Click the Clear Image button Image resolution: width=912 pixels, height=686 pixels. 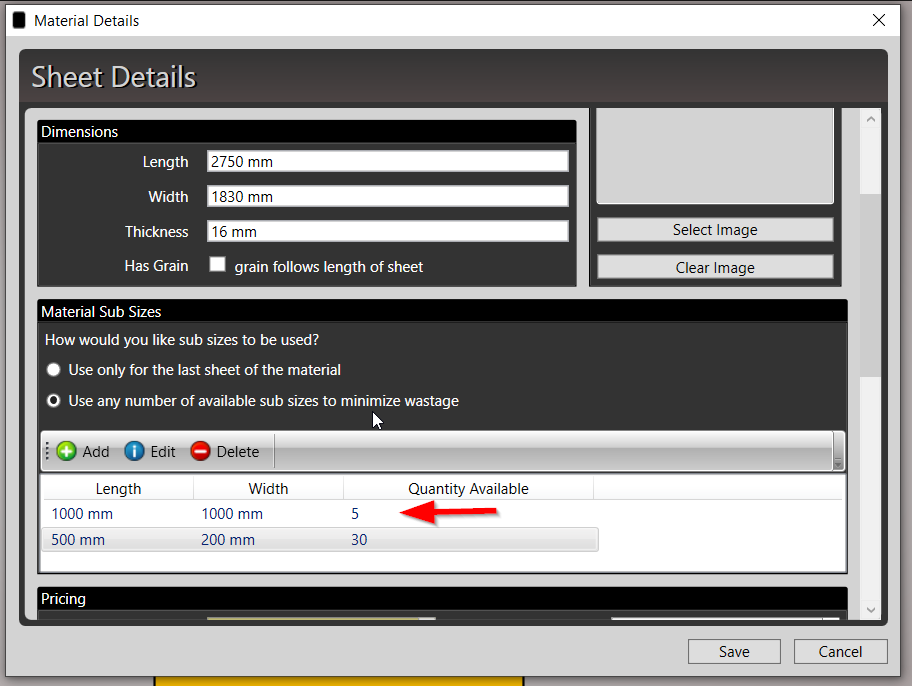(x=715, y=268)
